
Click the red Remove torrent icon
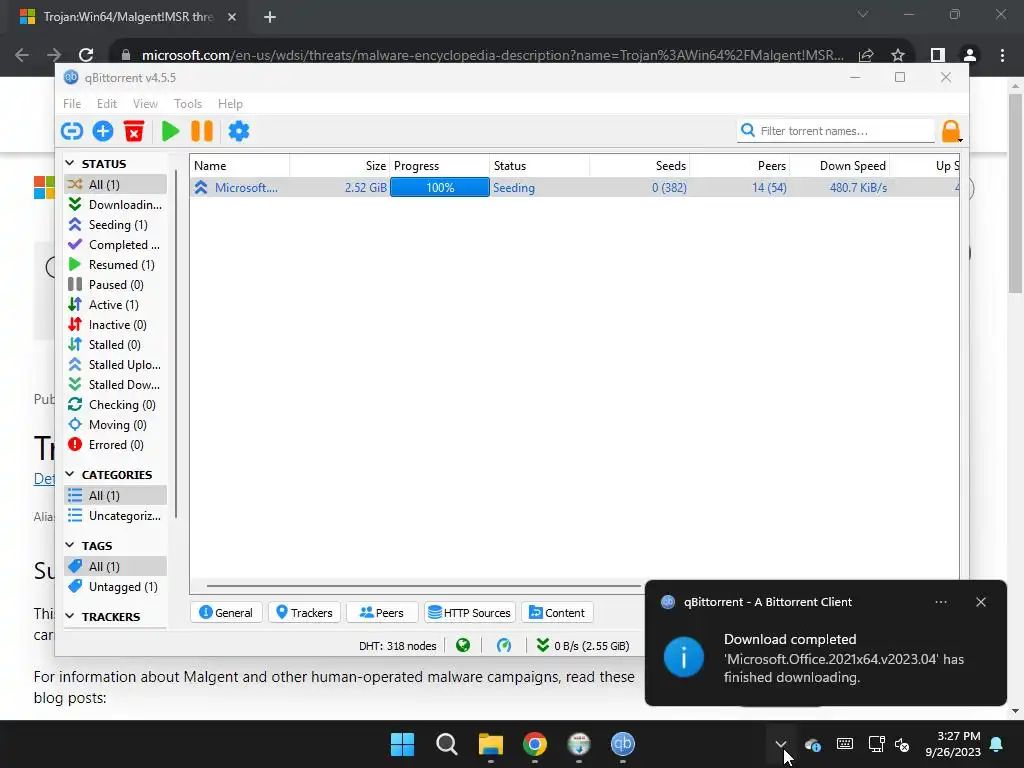[134, 131]
